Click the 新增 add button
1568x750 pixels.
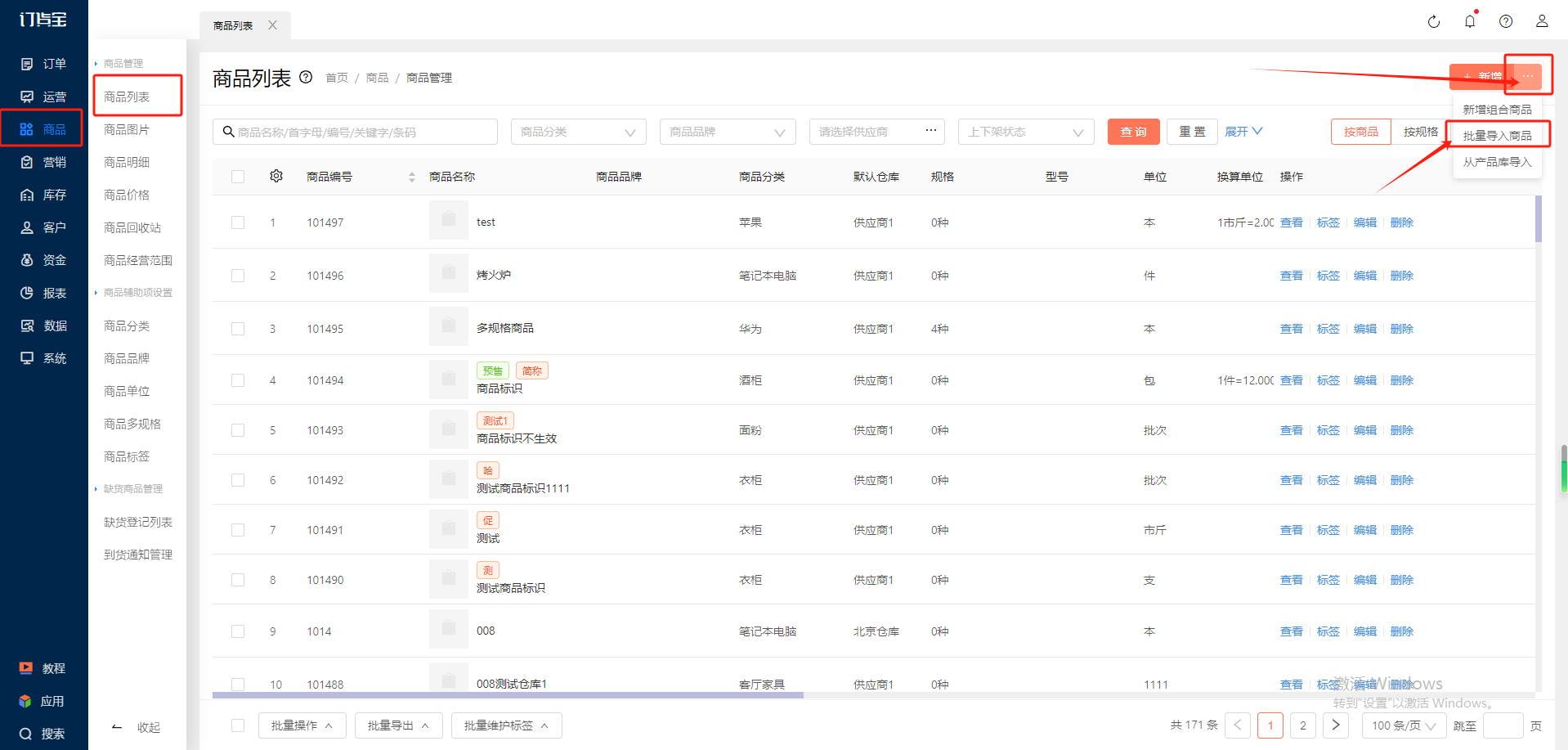tap(1481, 76)
